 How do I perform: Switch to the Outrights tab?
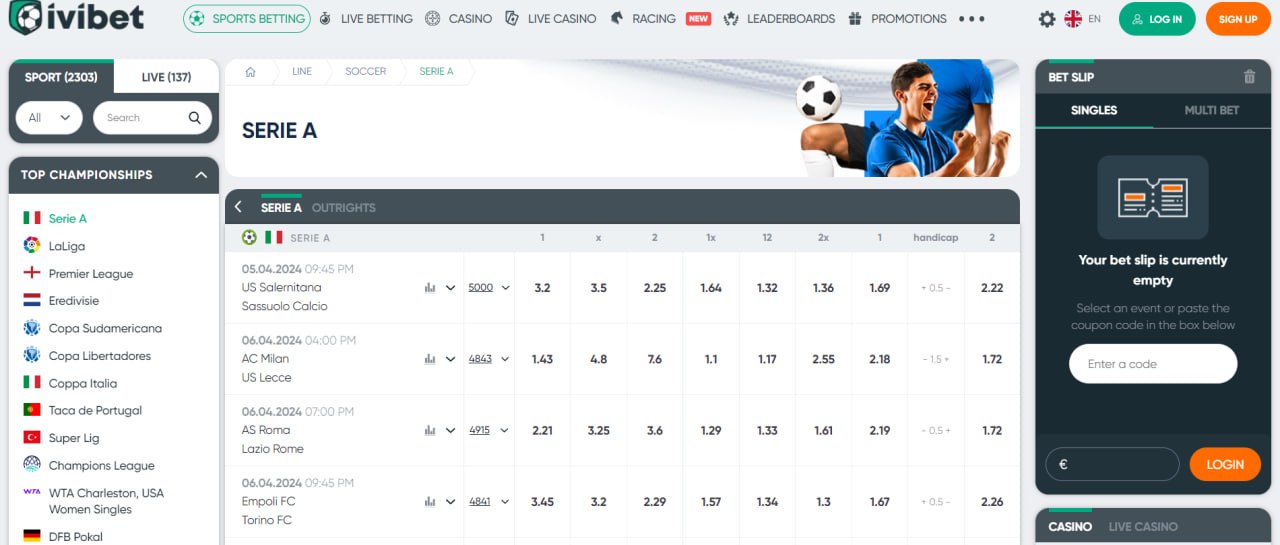344,208
